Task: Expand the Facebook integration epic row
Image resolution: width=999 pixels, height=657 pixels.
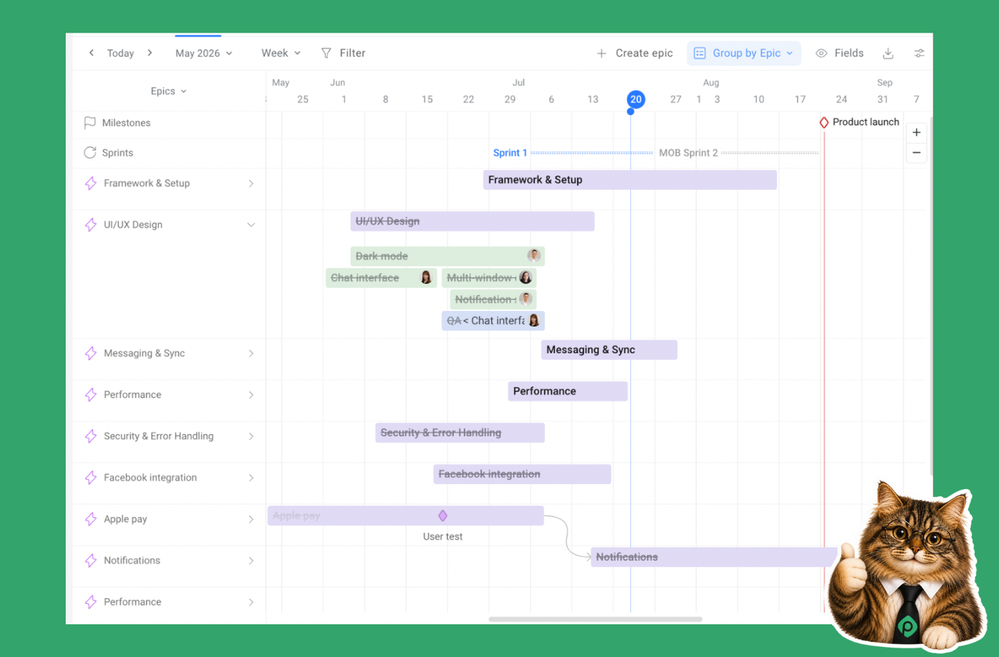Action: (x=251, y=478)
